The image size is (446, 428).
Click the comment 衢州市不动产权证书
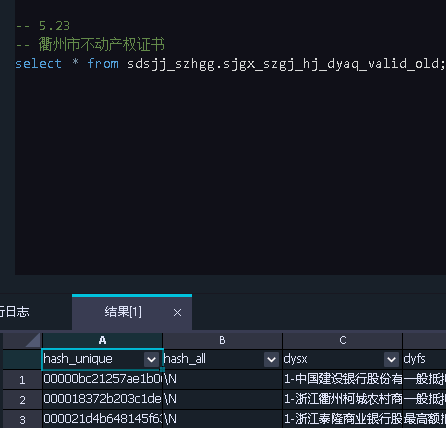(x=102, y=44)
